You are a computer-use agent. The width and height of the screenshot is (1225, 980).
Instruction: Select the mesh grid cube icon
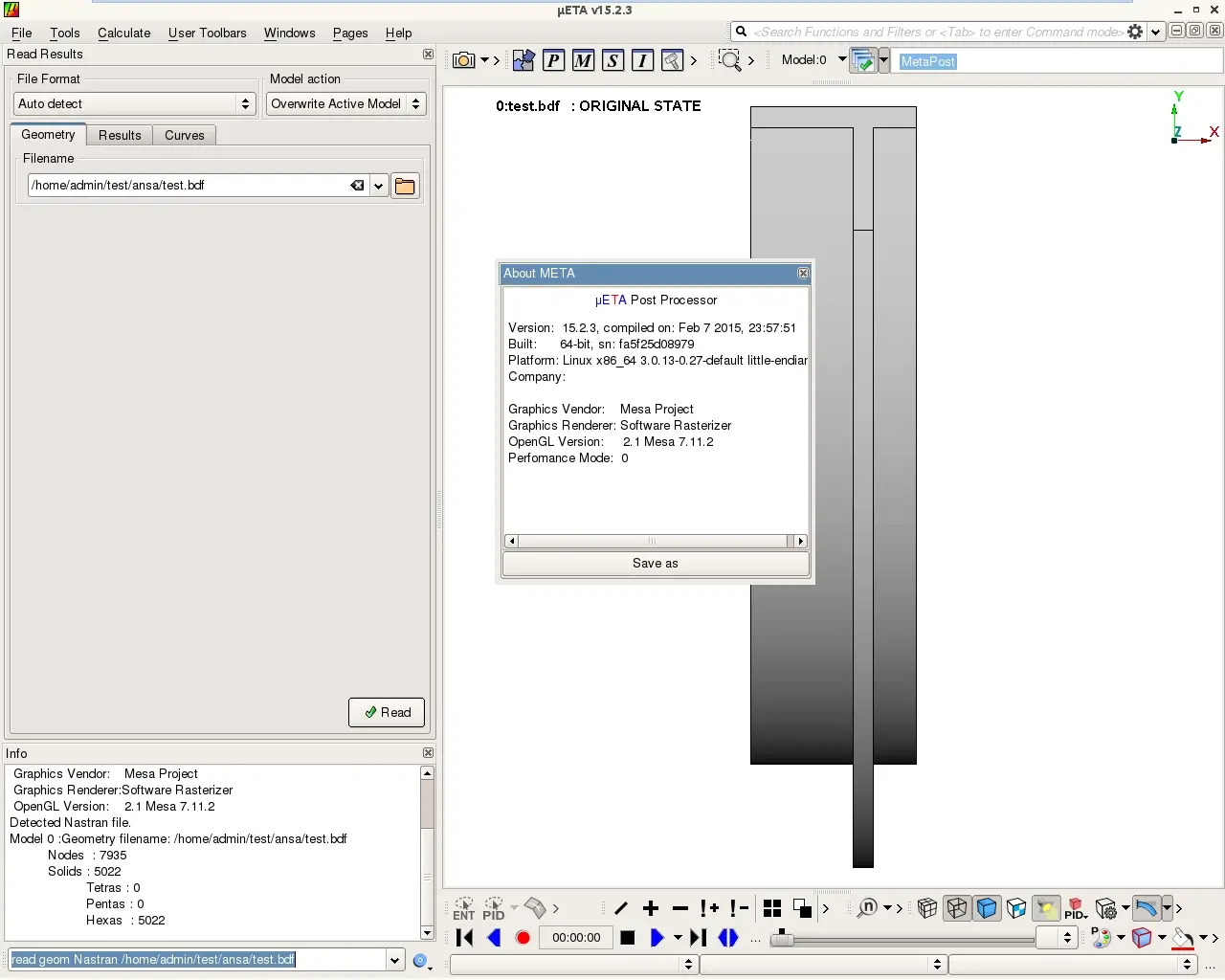click(927, 908)
